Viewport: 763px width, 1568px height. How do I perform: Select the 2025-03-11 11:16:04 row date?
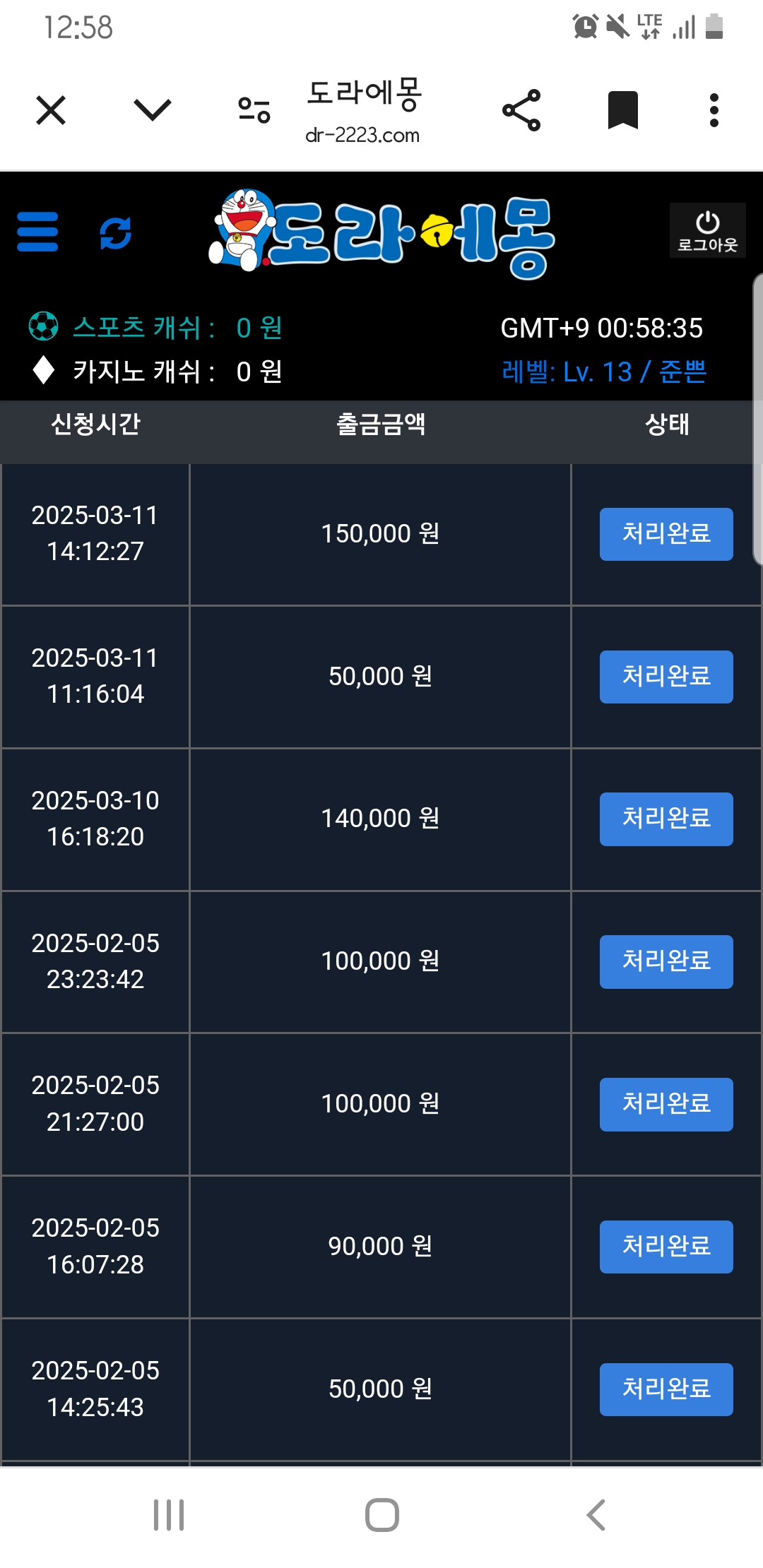point(95,676)
